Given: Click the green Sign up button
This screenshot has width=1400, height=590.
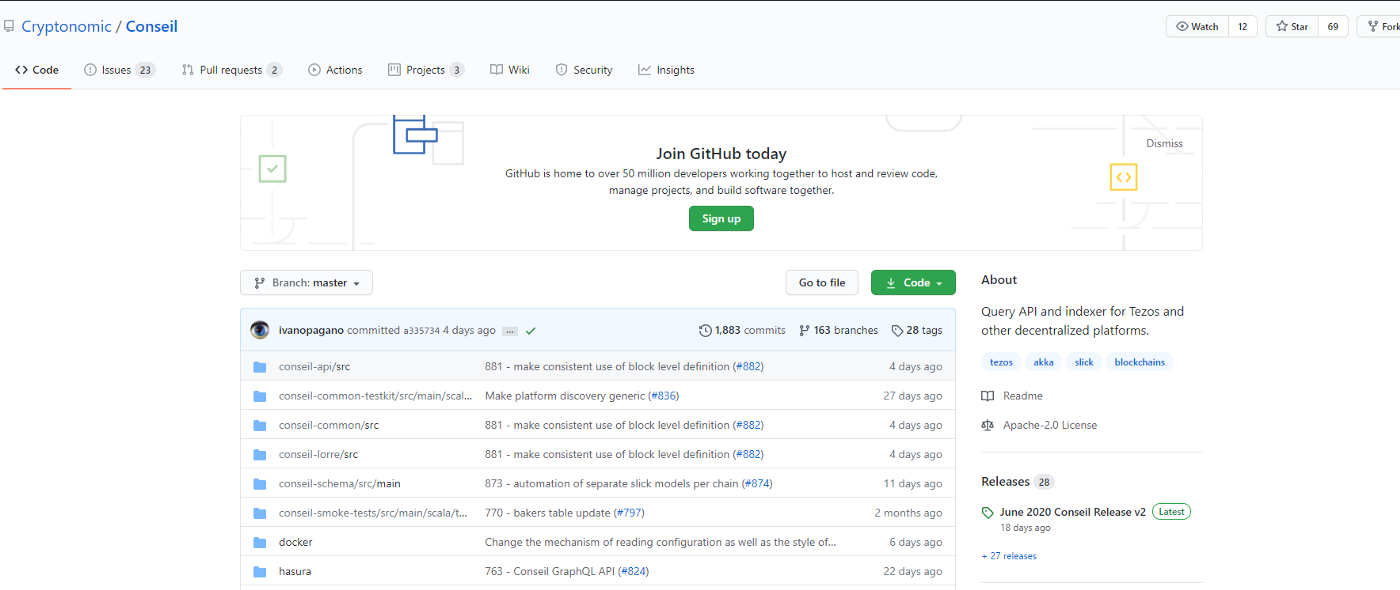Looking at the screenshot, I should (721, 219).
